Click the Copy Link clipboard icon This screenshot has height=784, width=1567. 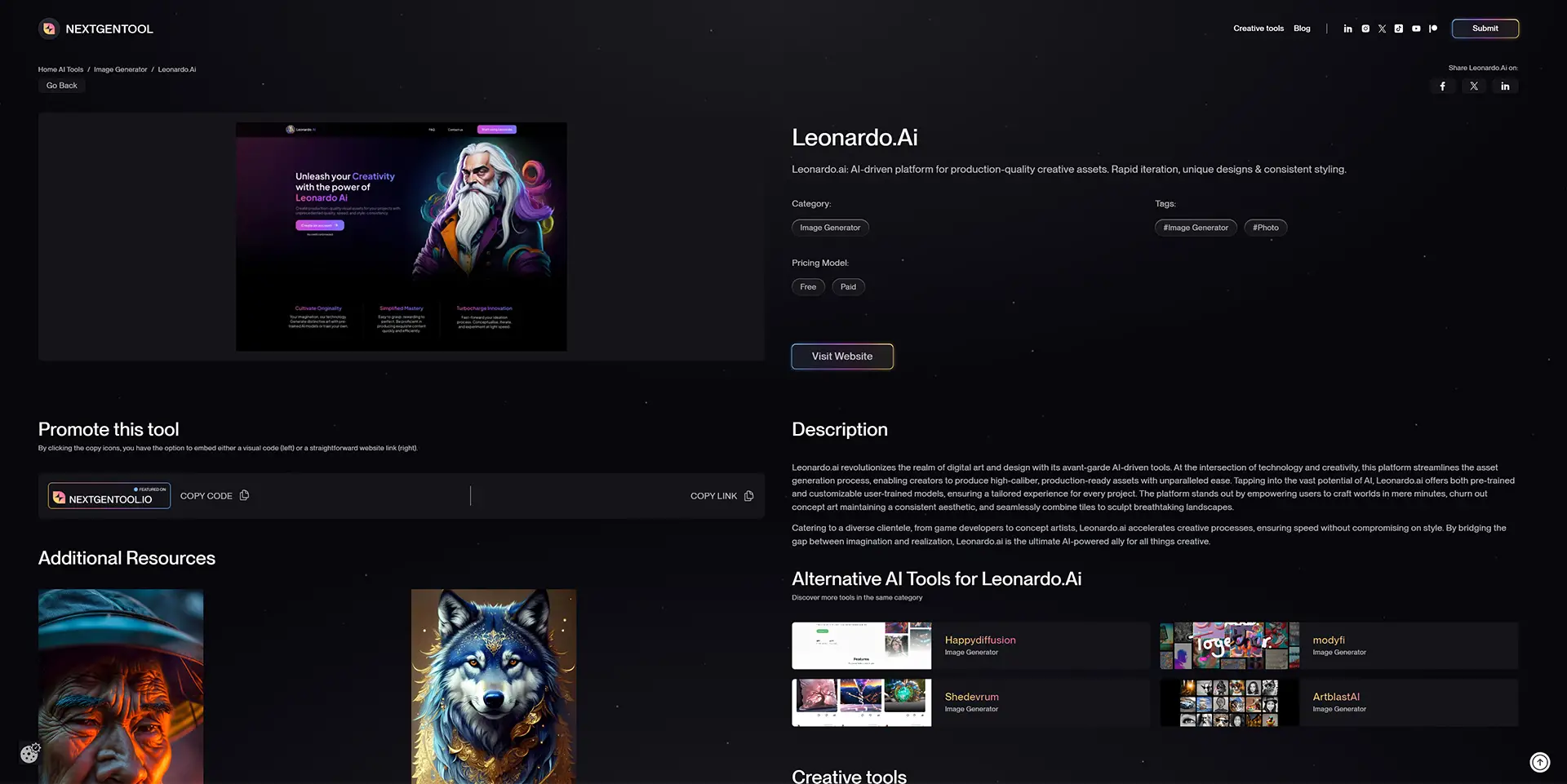click(x=749, y=495)
